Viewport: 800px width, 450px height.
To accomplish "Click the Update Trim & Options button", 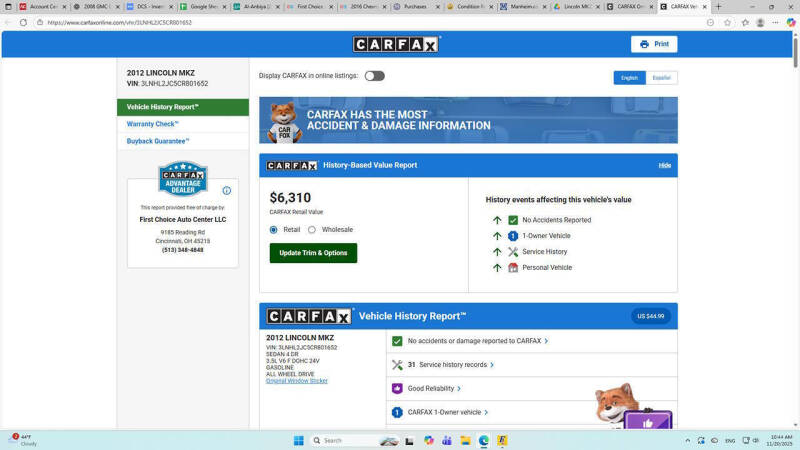I will (x=313, y=253).
